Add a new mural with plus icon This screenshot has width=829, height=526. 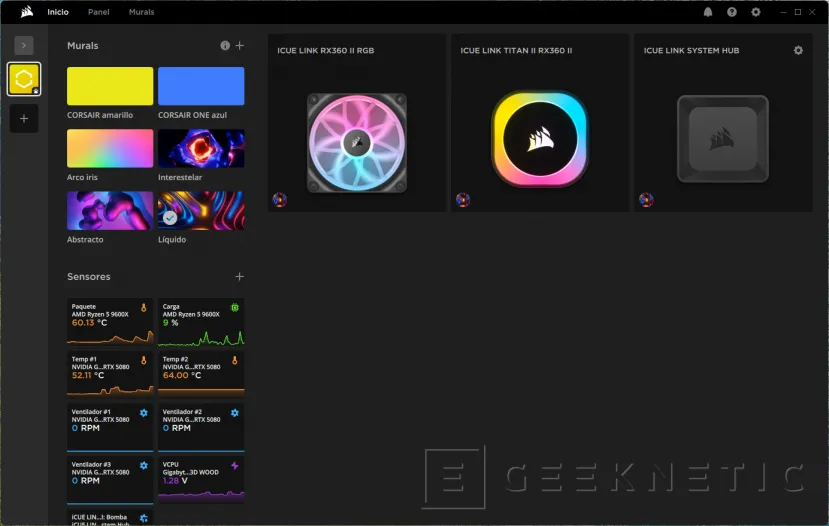[x=240, y=45]
